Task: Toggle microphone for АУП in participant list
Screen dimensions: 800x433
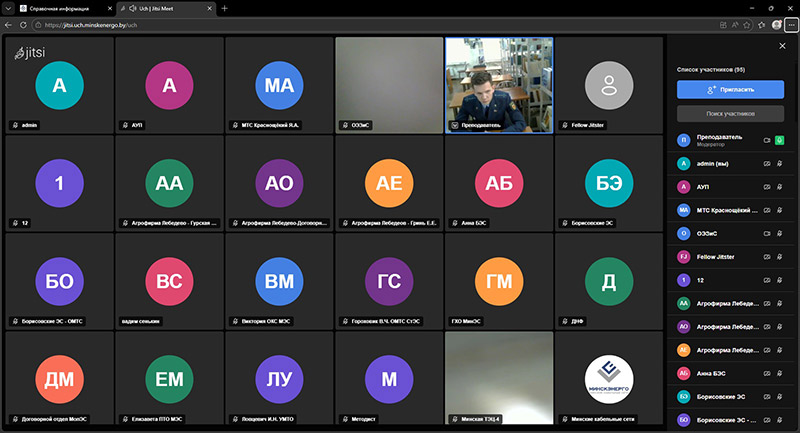Action: (779, 186)
